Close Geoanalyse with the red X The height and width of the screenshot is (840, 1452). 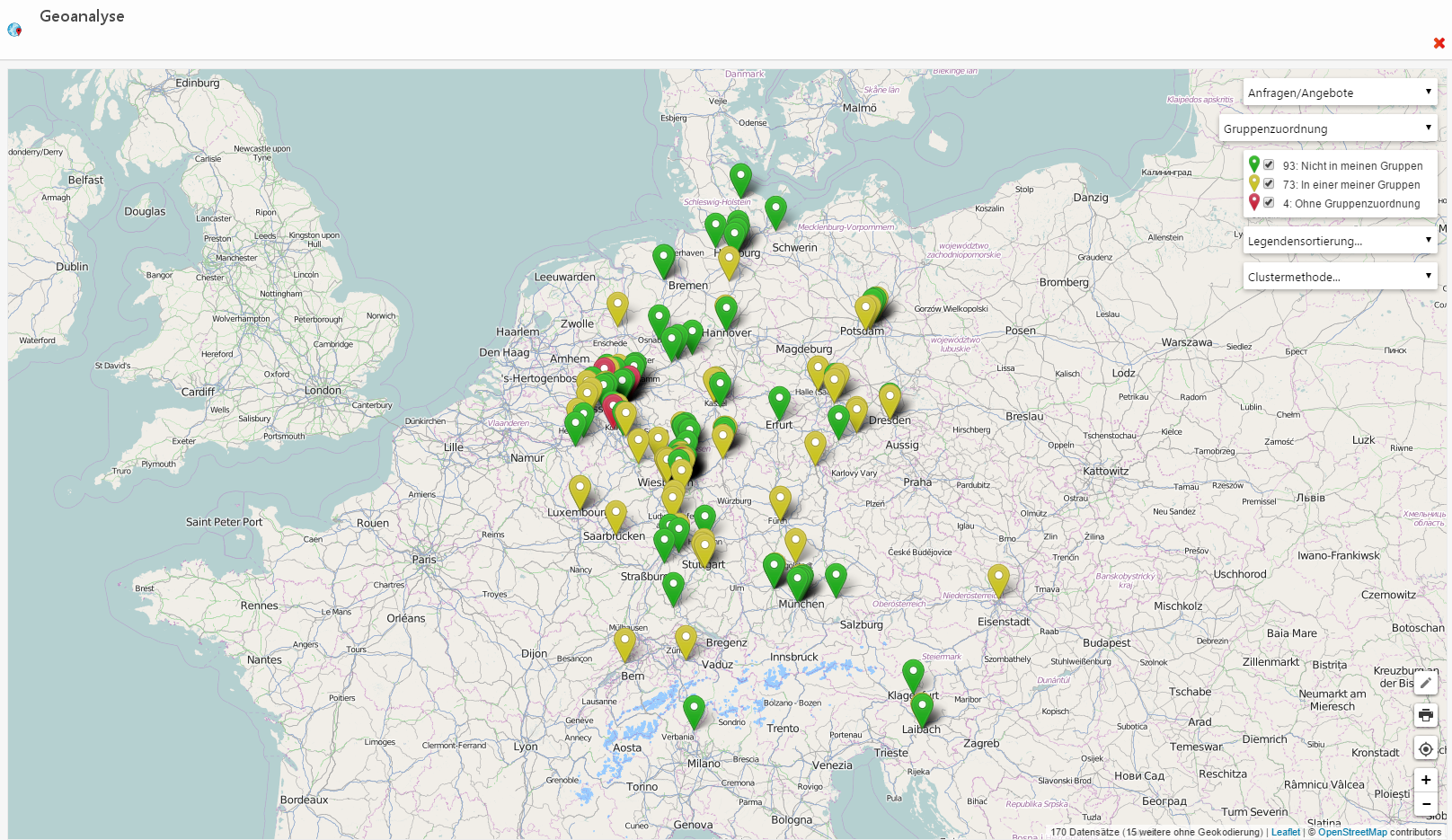[1439, 43]
